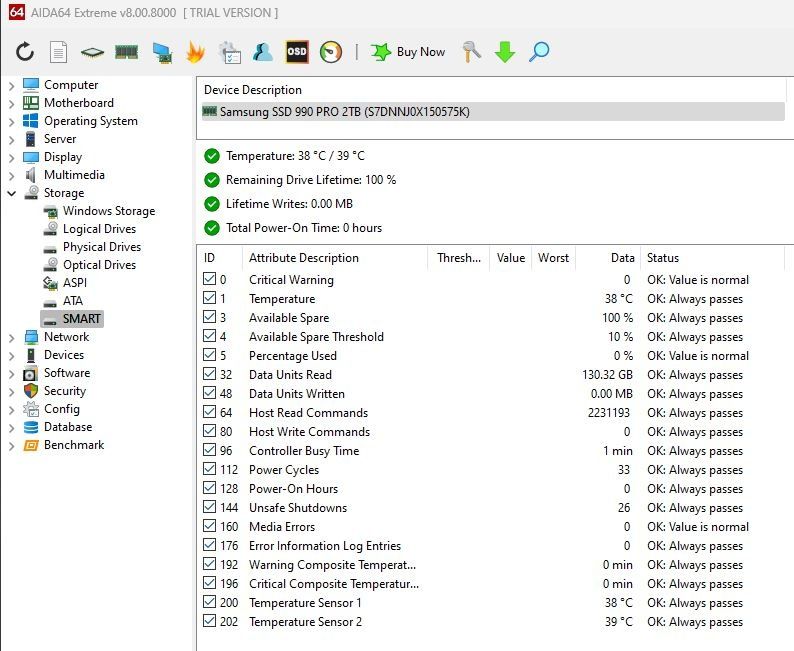The width and height of the screenshot is (794, 651).
Task: Expand the Operating System node arrow
Action: pyautogui.click(x=12, y=121)
